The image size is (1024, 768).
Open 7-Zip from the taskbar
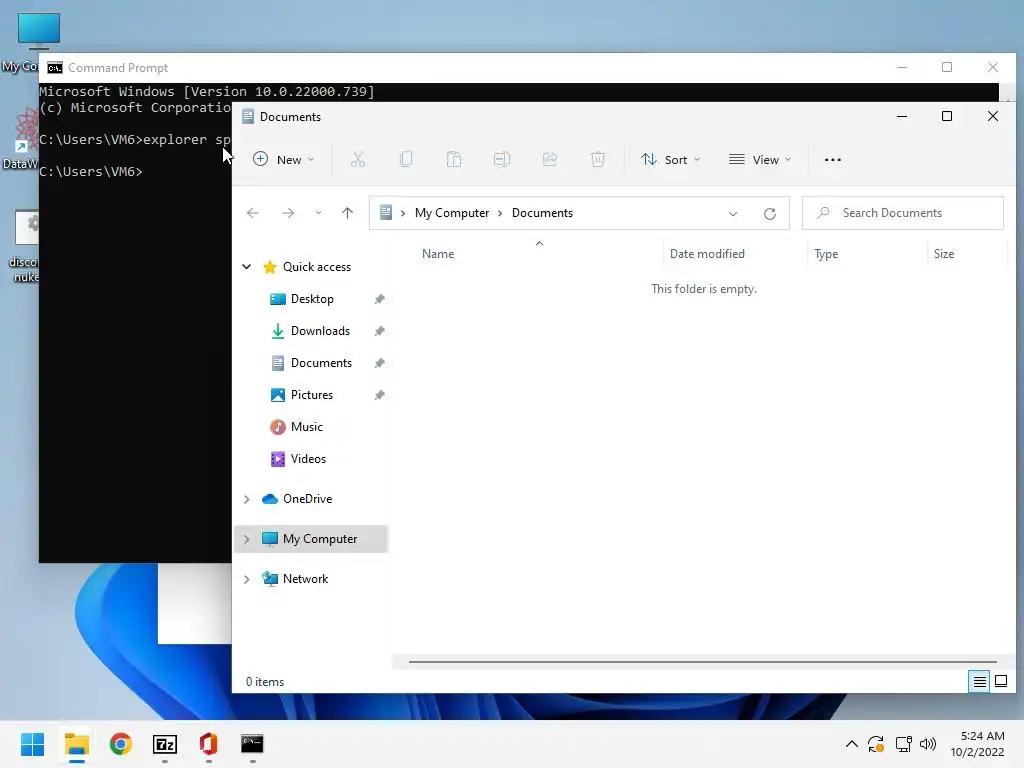[165, 744]
